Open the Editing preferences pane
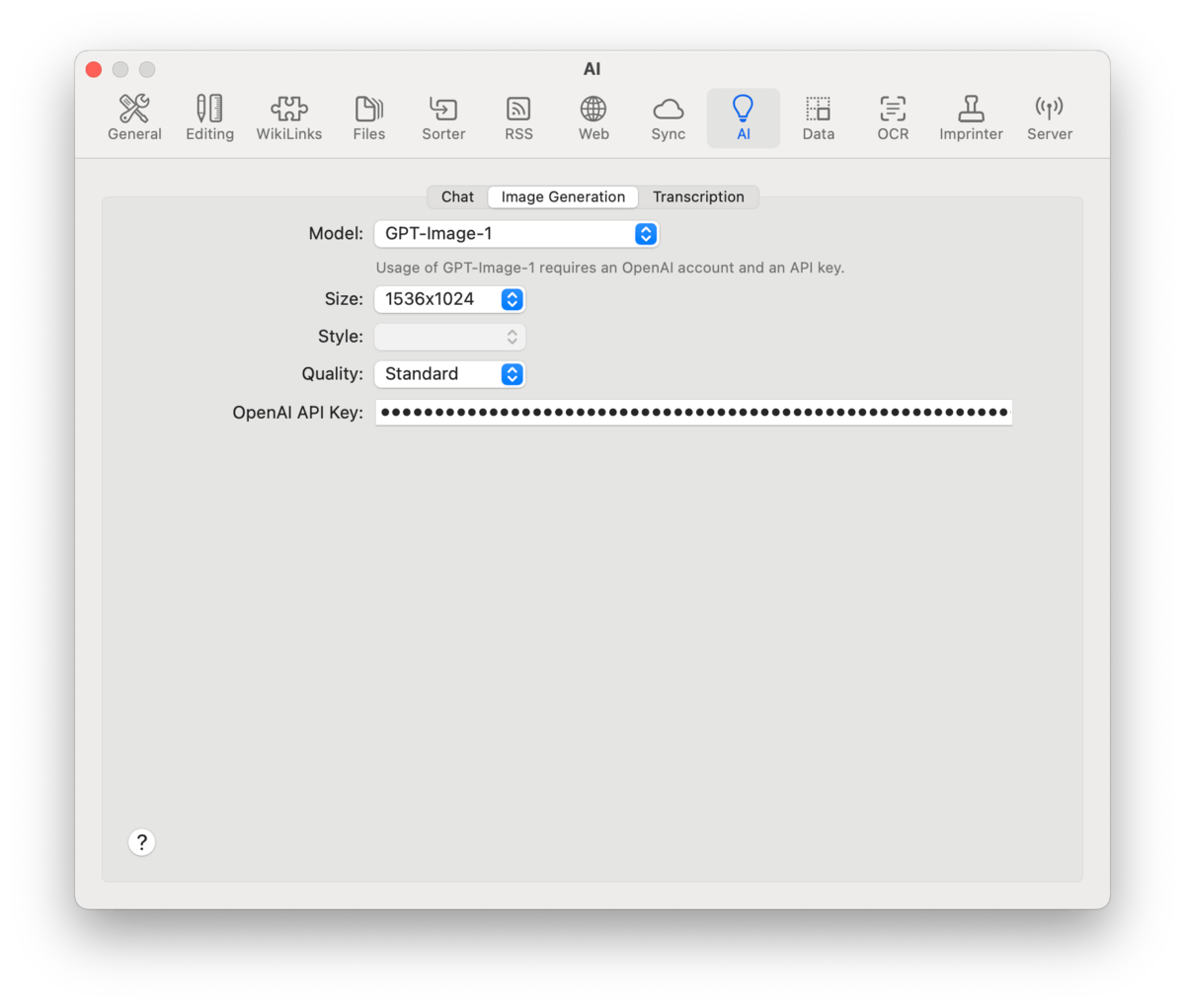This screenshot has height=1008, width=1185. (209, 117)
